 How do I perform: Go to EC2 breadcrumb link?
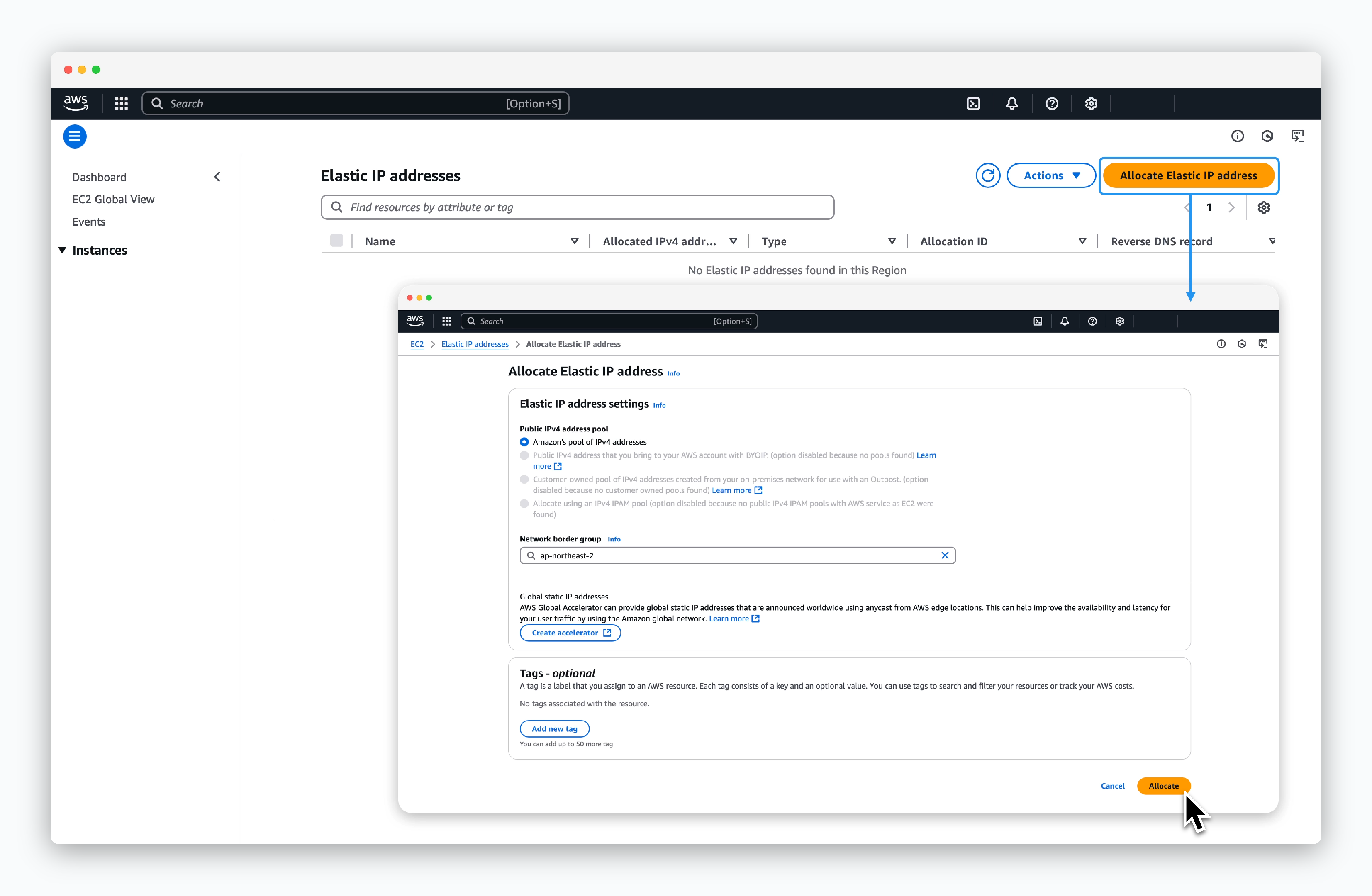[417, 344]
